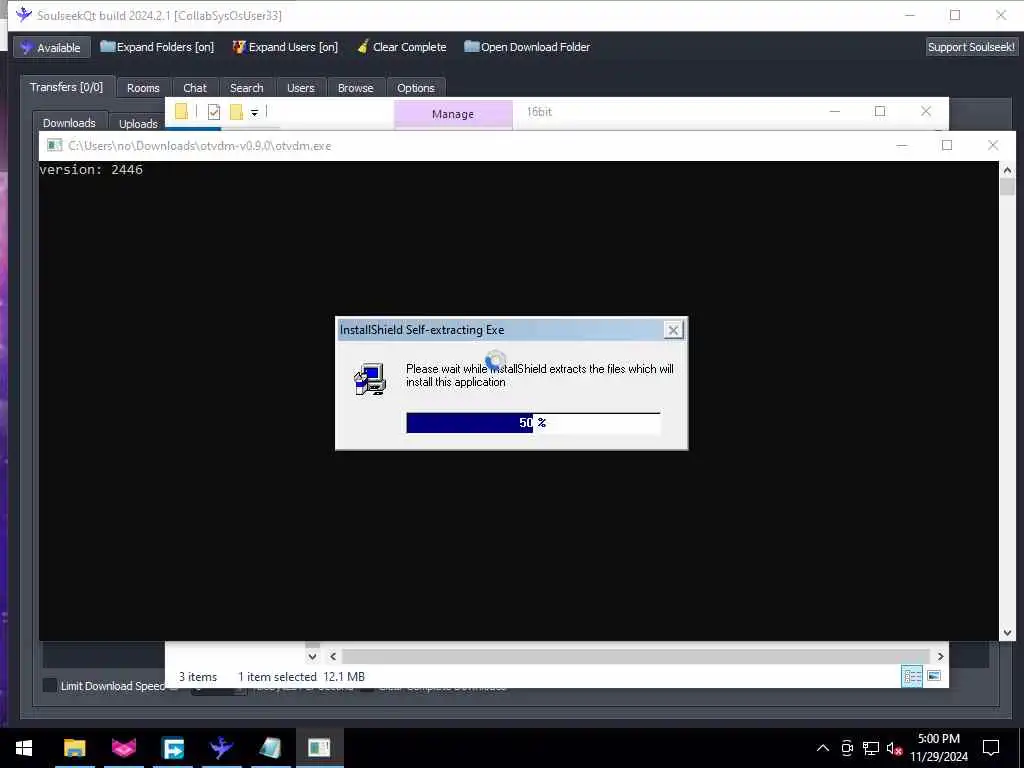The width and height of the screenshot is (1024, 768).
Task: Click the Support Soulseek! button
Action: [971, 47]
